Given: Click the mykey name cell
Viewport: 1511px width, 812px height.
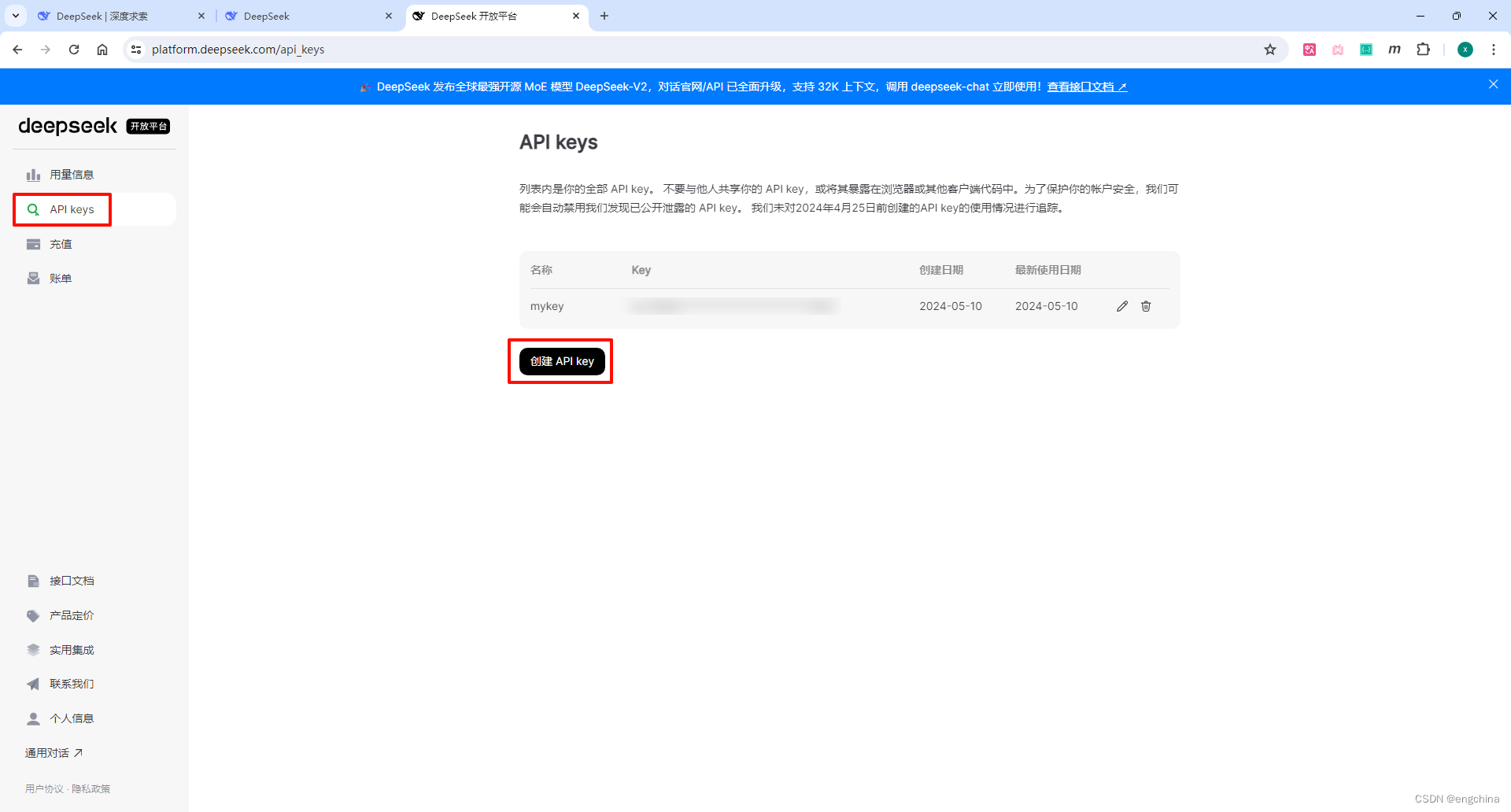Looking at the screenshot, I should pos(547,306).
